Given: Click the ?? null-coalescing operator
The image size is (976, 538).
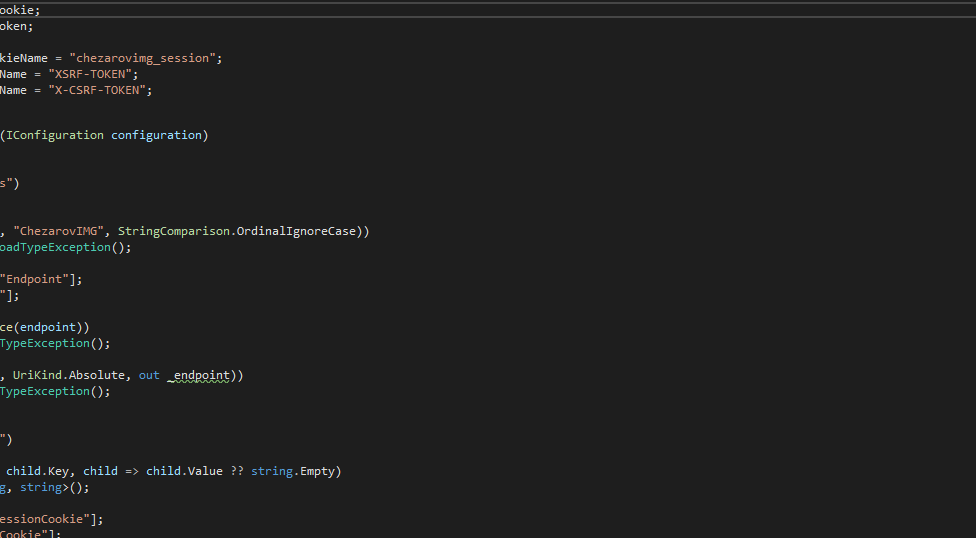Looking at the screenshot, I should point(236,471).
